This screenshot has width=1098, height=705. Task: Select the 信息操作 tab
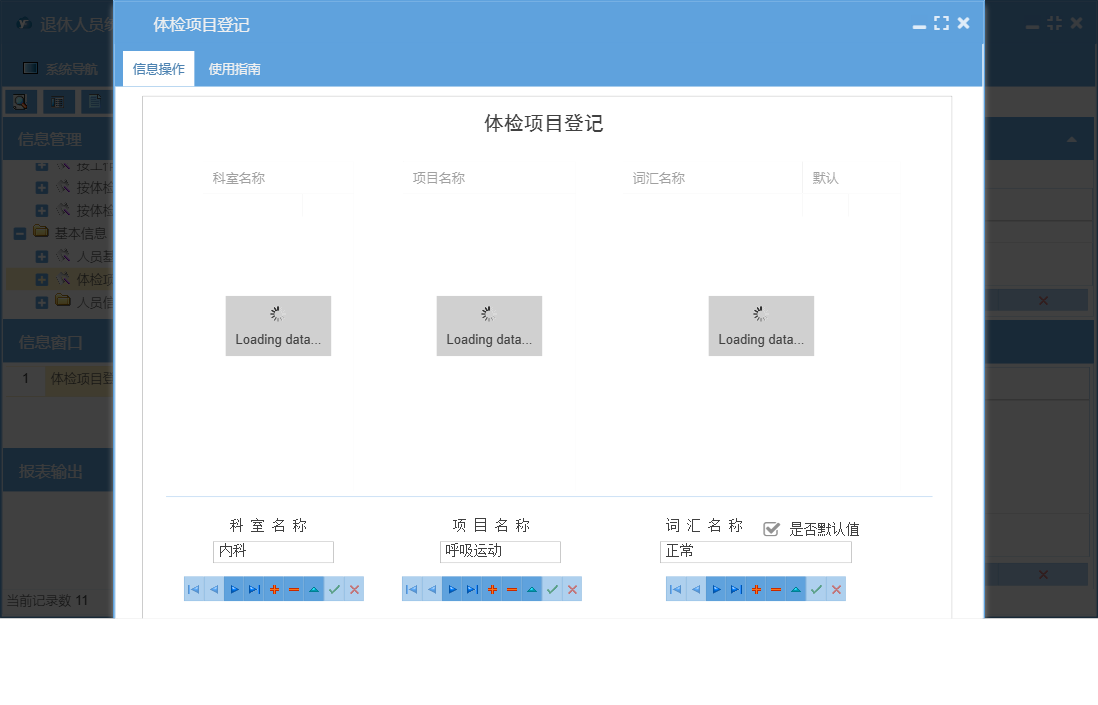(x=157, y=69)
